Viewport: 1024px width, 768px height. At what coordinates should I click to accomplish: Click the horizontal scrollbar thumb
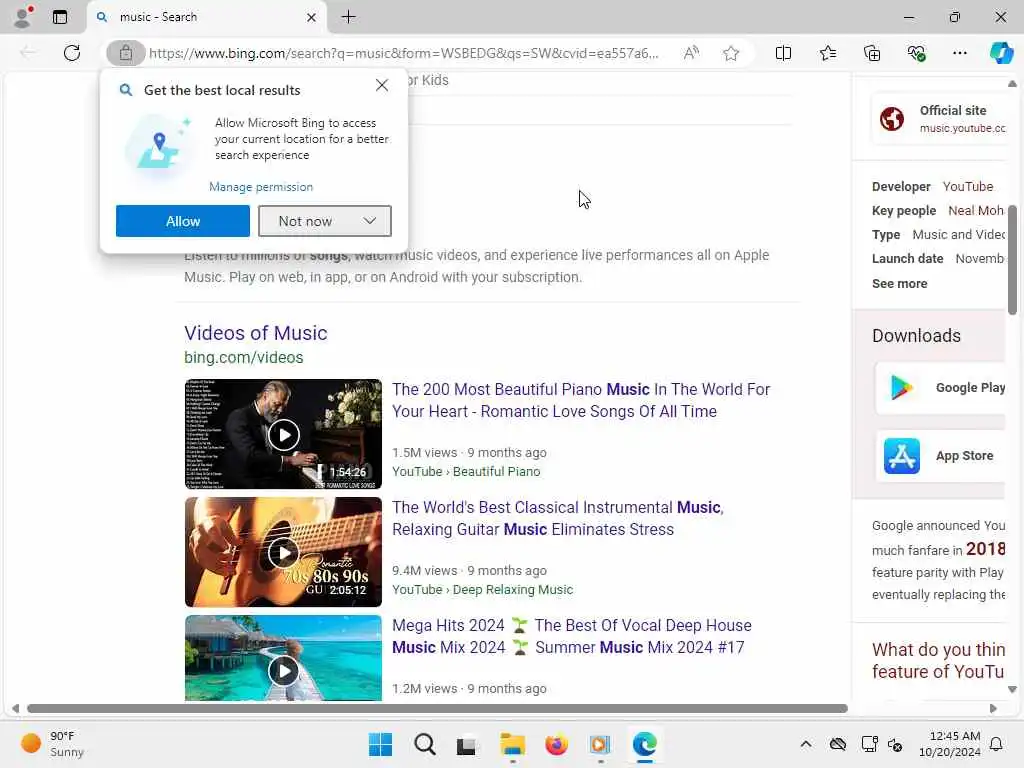click(x=438, y=709)
